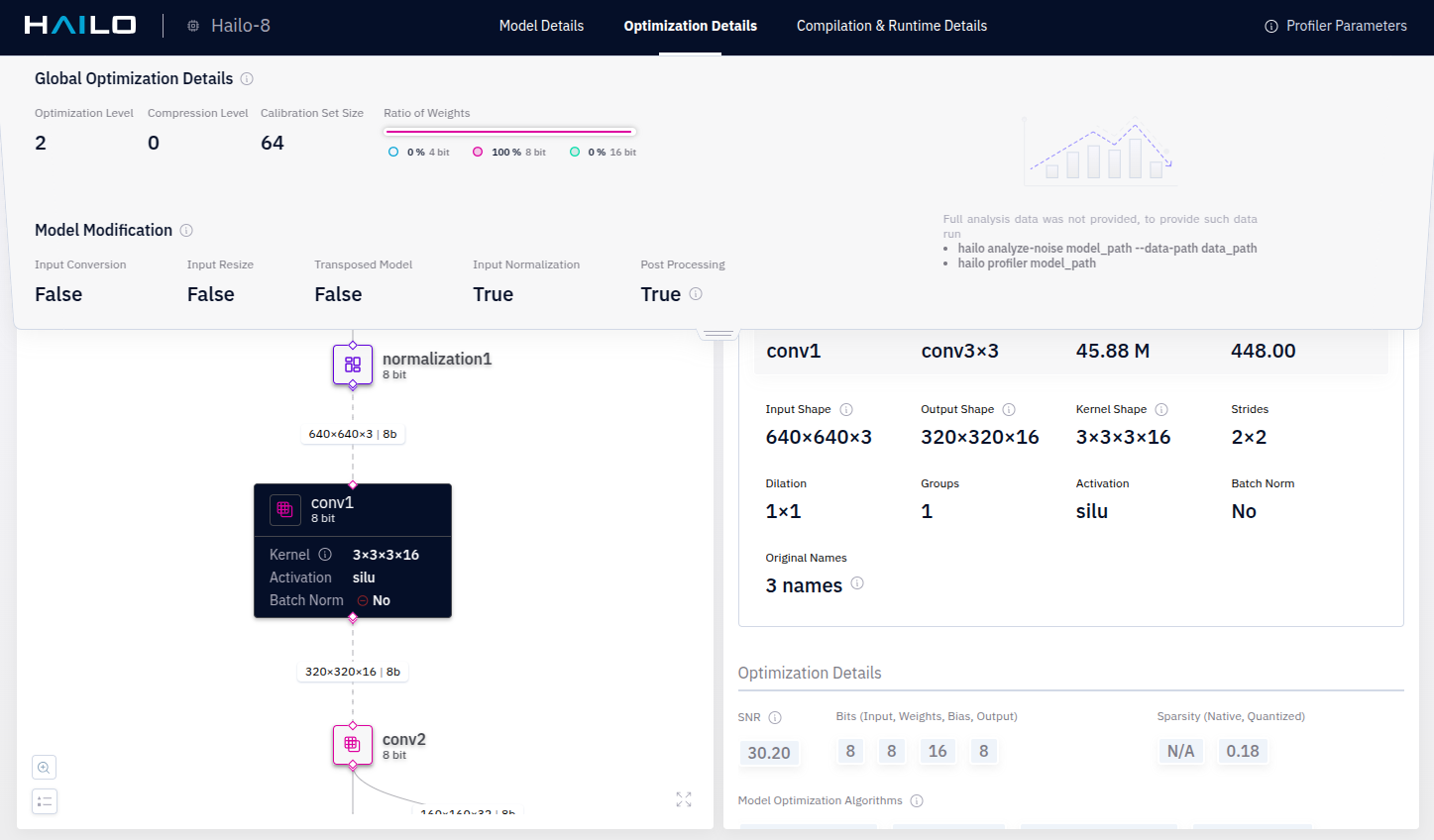
Task: Click info icon beside Global Optimization Details
Action: point(247,79)
